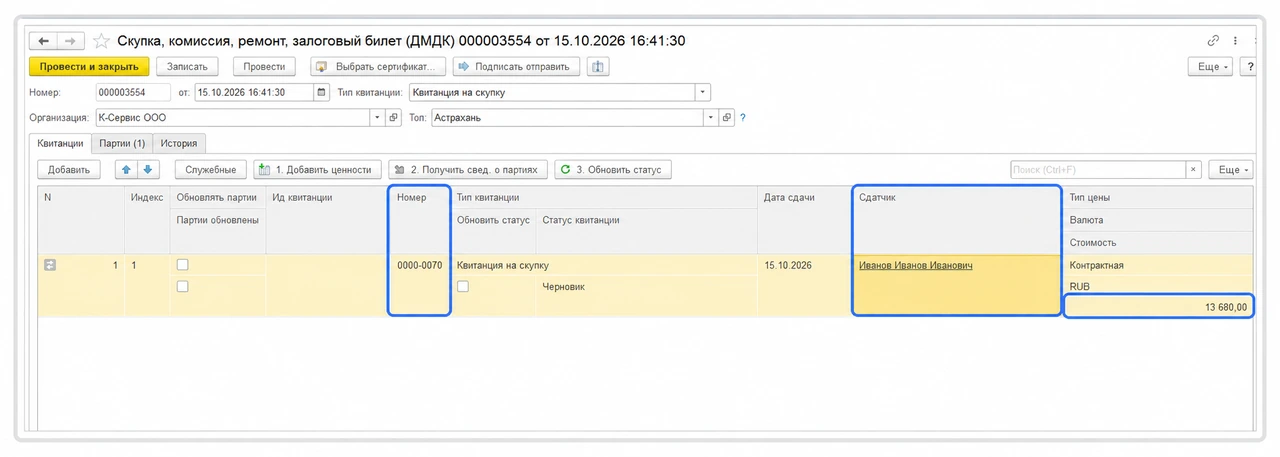
Task: Open the Организация record via its open icon
Action: 393,118
